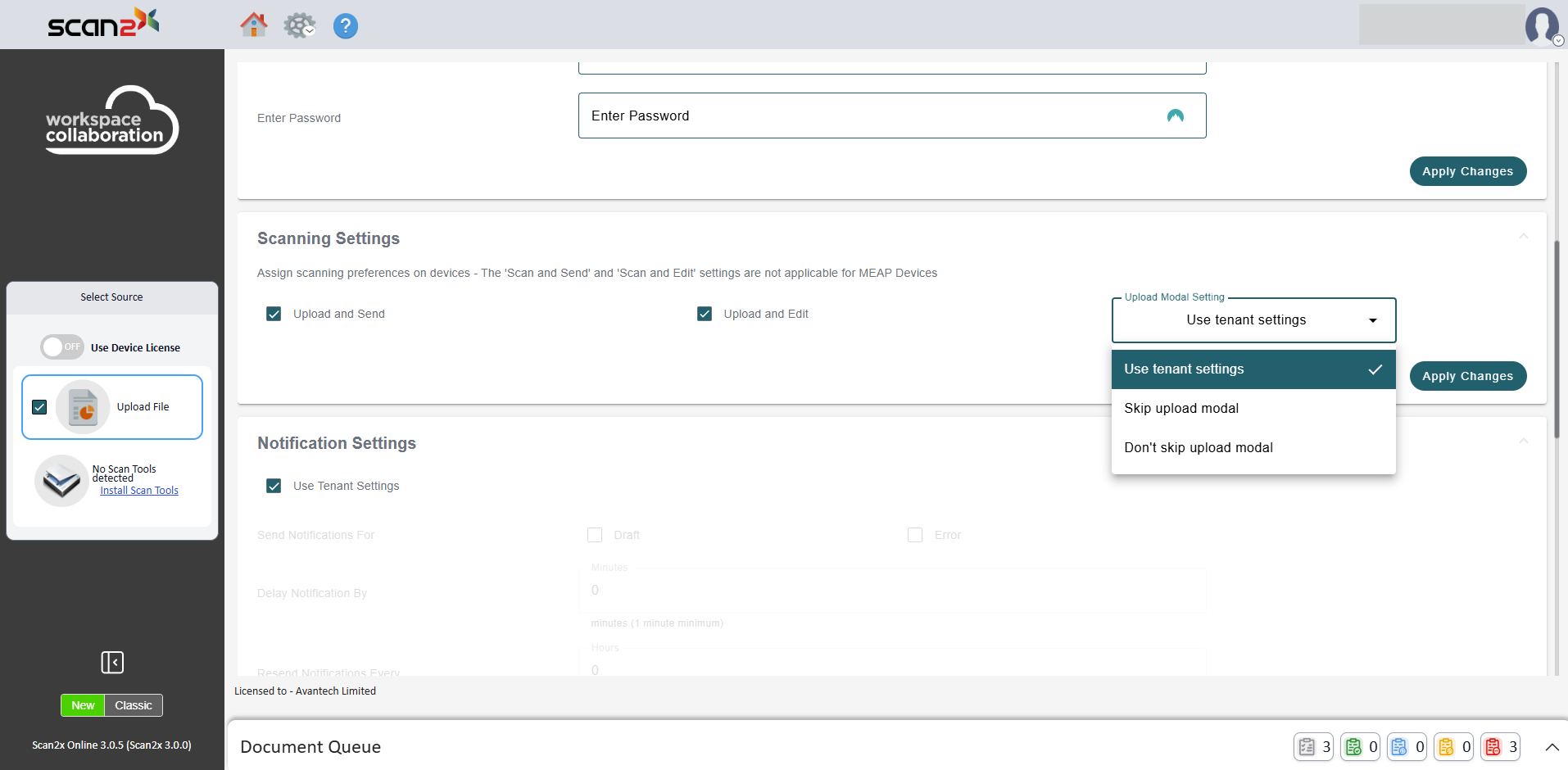Image resolution: width=1568 pixels, height=770 pixels.
Task: Uncheck the Upload and Edit checkbox
Action: click(x=704, y=314)
